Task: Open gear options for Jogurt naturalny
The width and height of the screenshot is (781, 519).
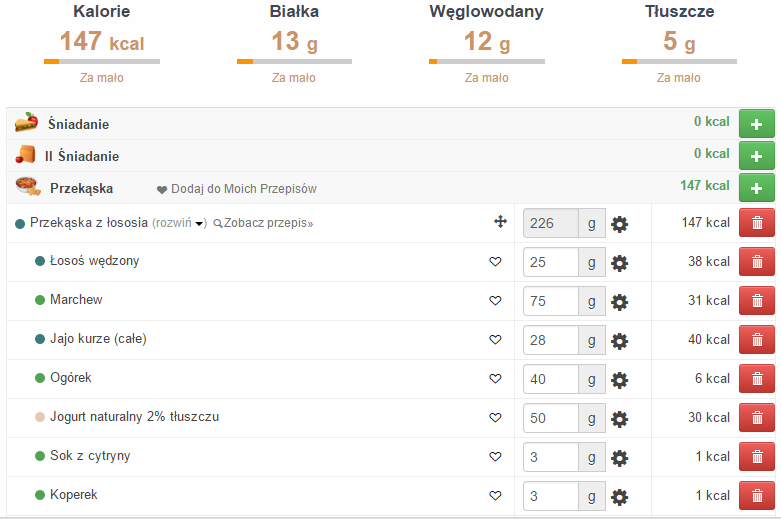Action: (x=619, y=418)
